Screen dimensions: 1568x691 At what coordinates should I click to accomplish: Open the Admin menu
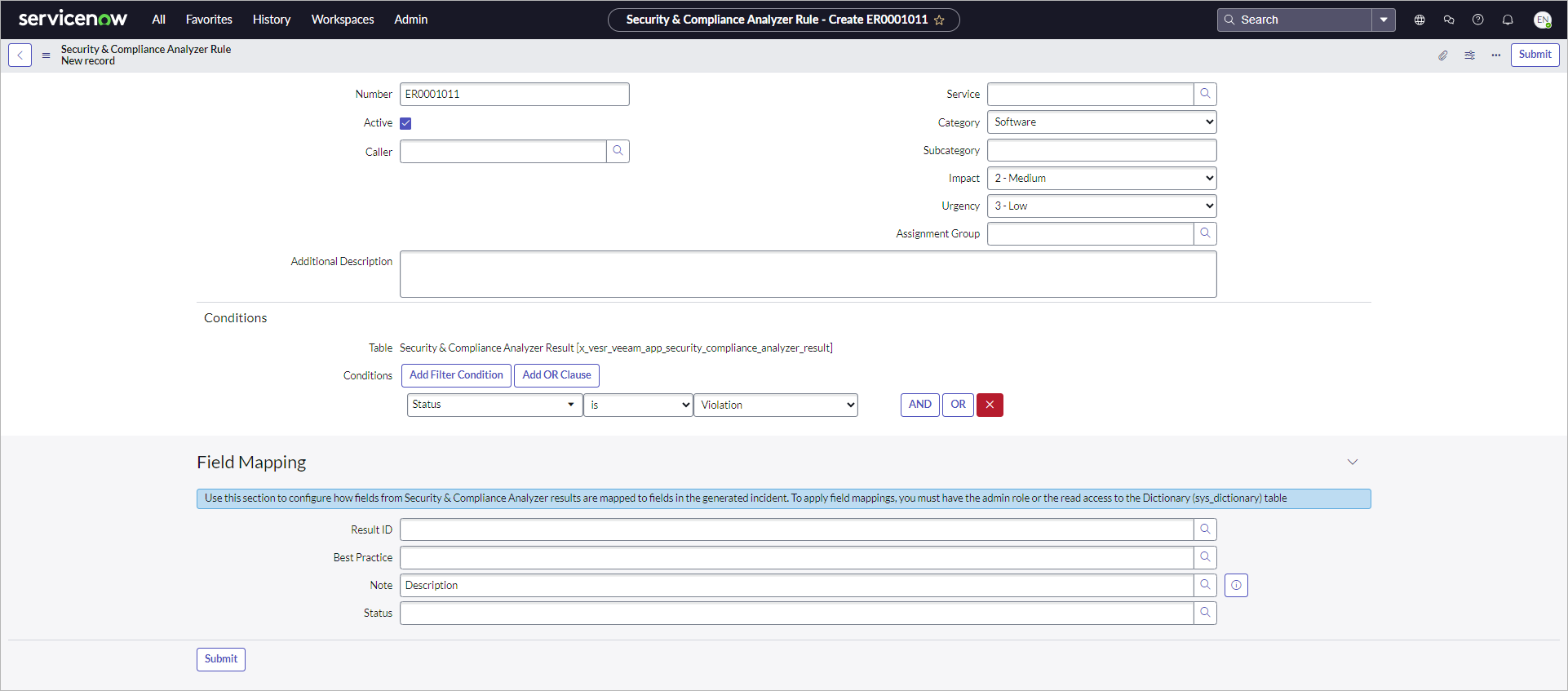click(x=411, y=20)
